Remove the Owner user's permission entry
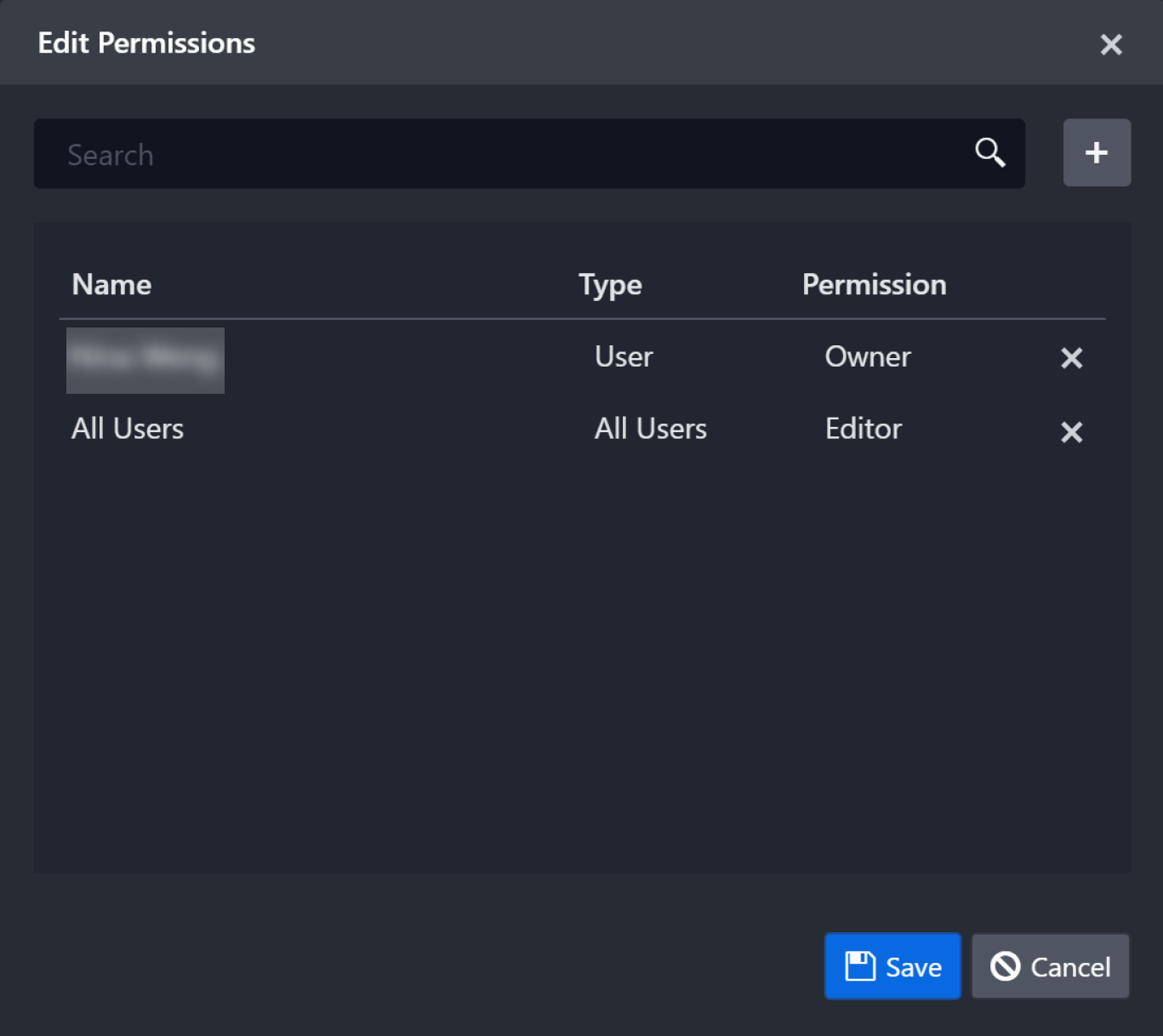The image size is (1163, 1036). pyautogui.click(x=1071, y=358)
